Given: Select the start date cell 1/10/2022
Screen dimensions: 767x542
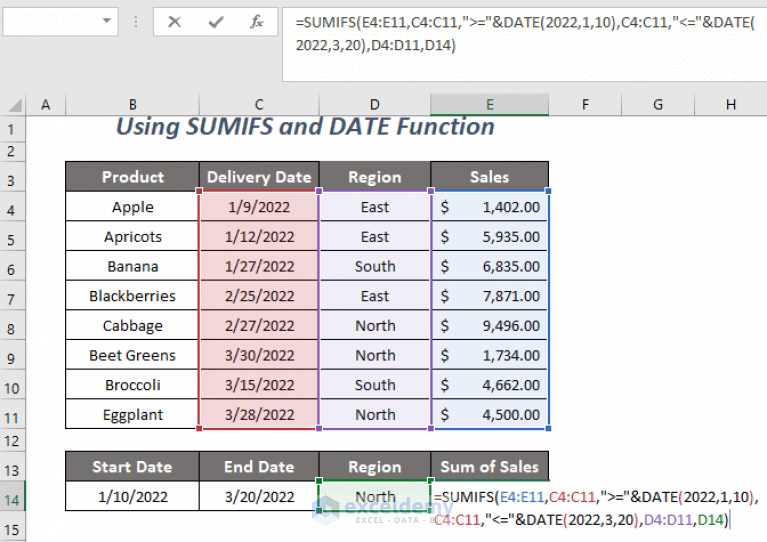Looking at the screenshot, I should point(133,497).
